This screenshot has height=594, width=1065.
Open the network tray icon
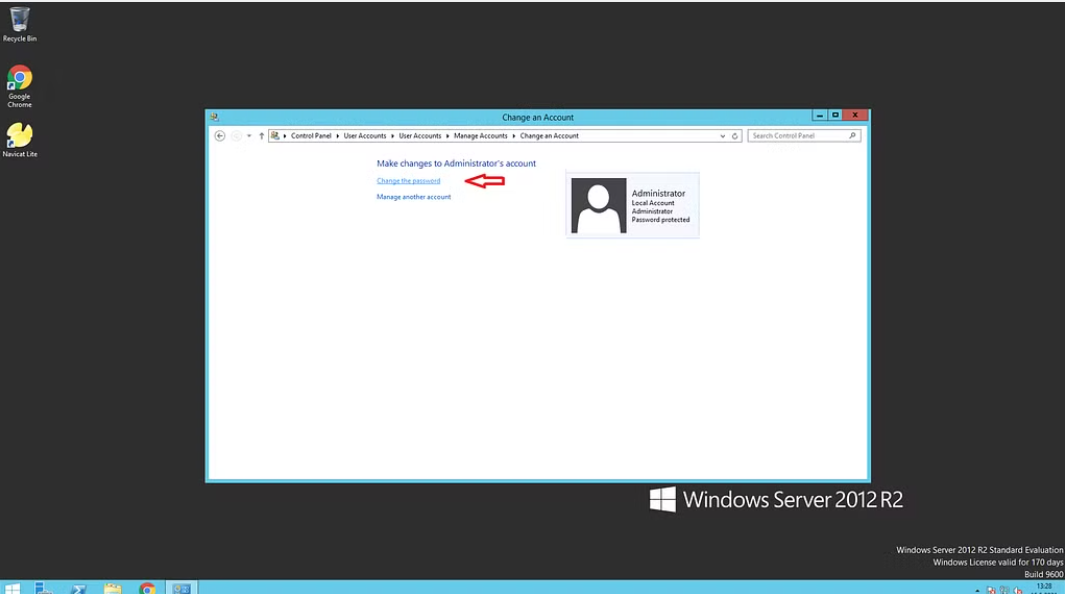[1004, 590]
